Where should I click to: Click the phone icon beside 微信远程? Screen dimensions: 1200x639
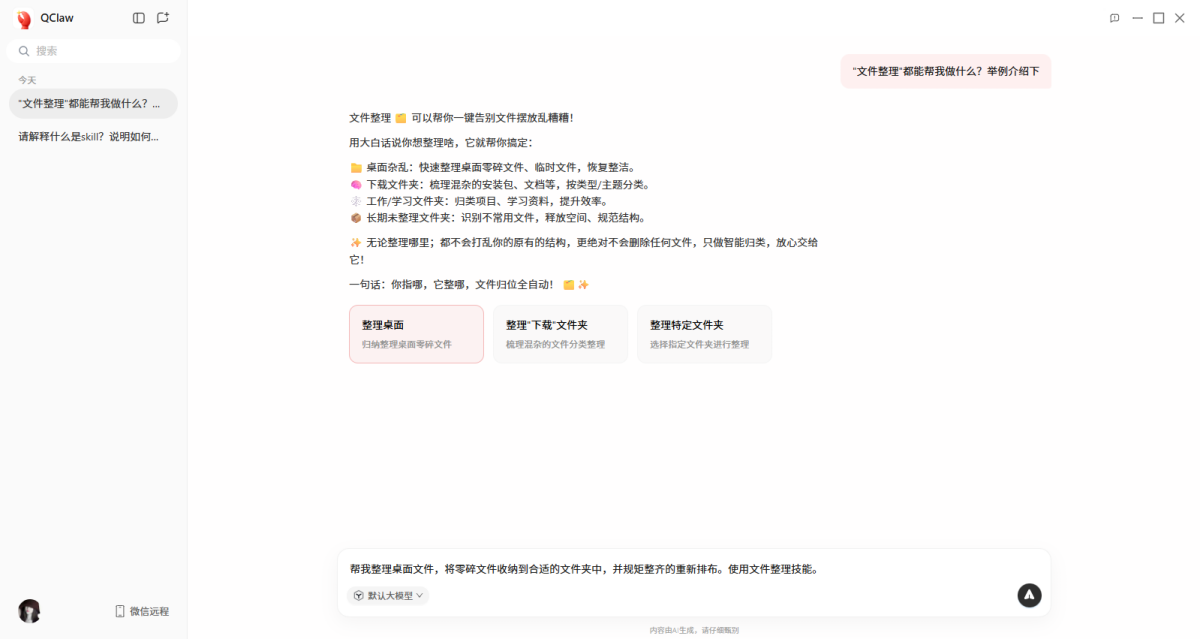click(120, 611)
